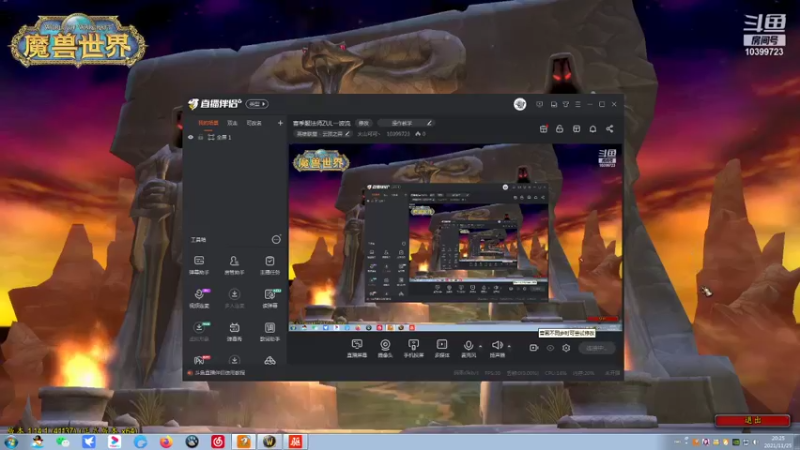800x450 pixels.
Task: Open the notification bell icon
Action: (593, 129)
